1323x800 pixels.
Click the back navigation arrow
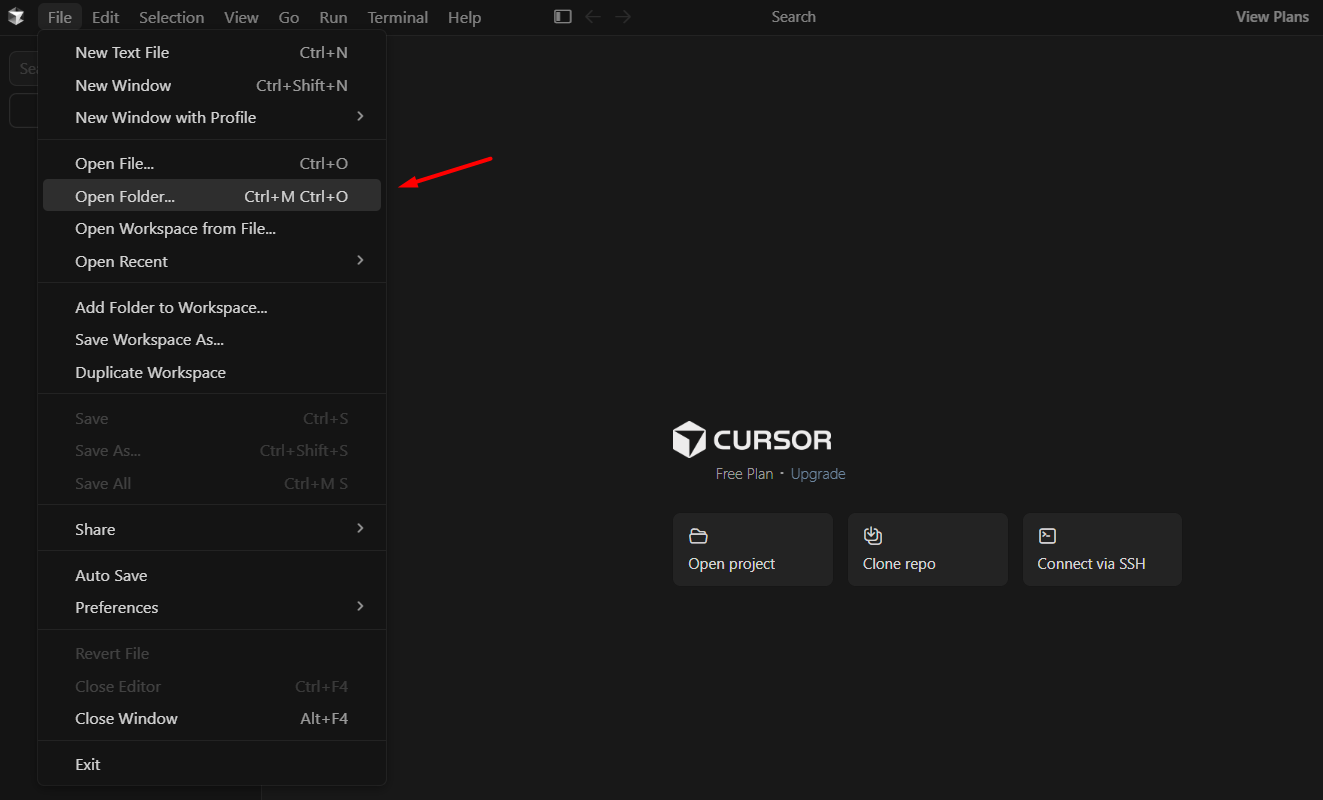pyautogui.click(x=593, y=17)
